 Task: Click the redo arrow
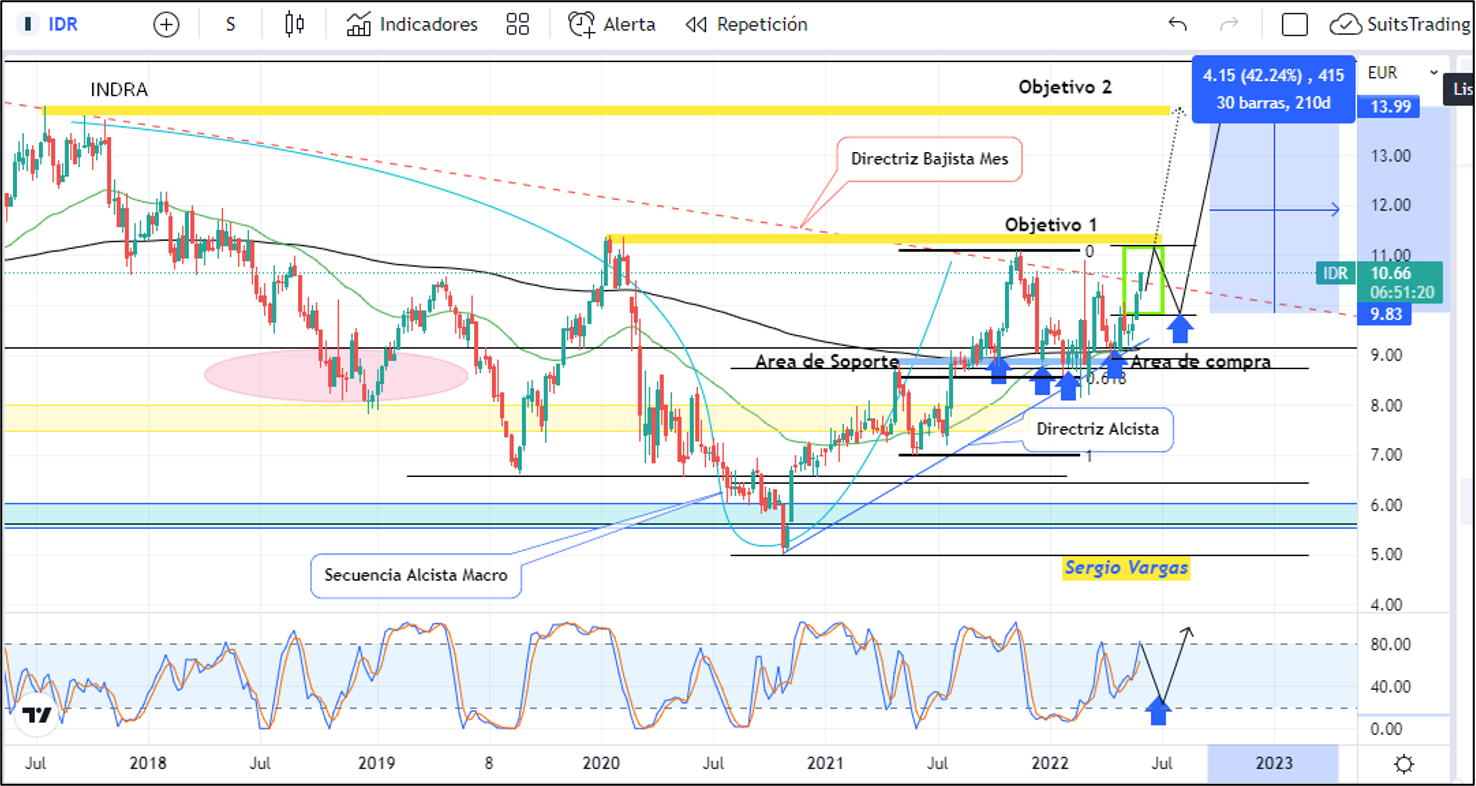[x=1229, y=25]
